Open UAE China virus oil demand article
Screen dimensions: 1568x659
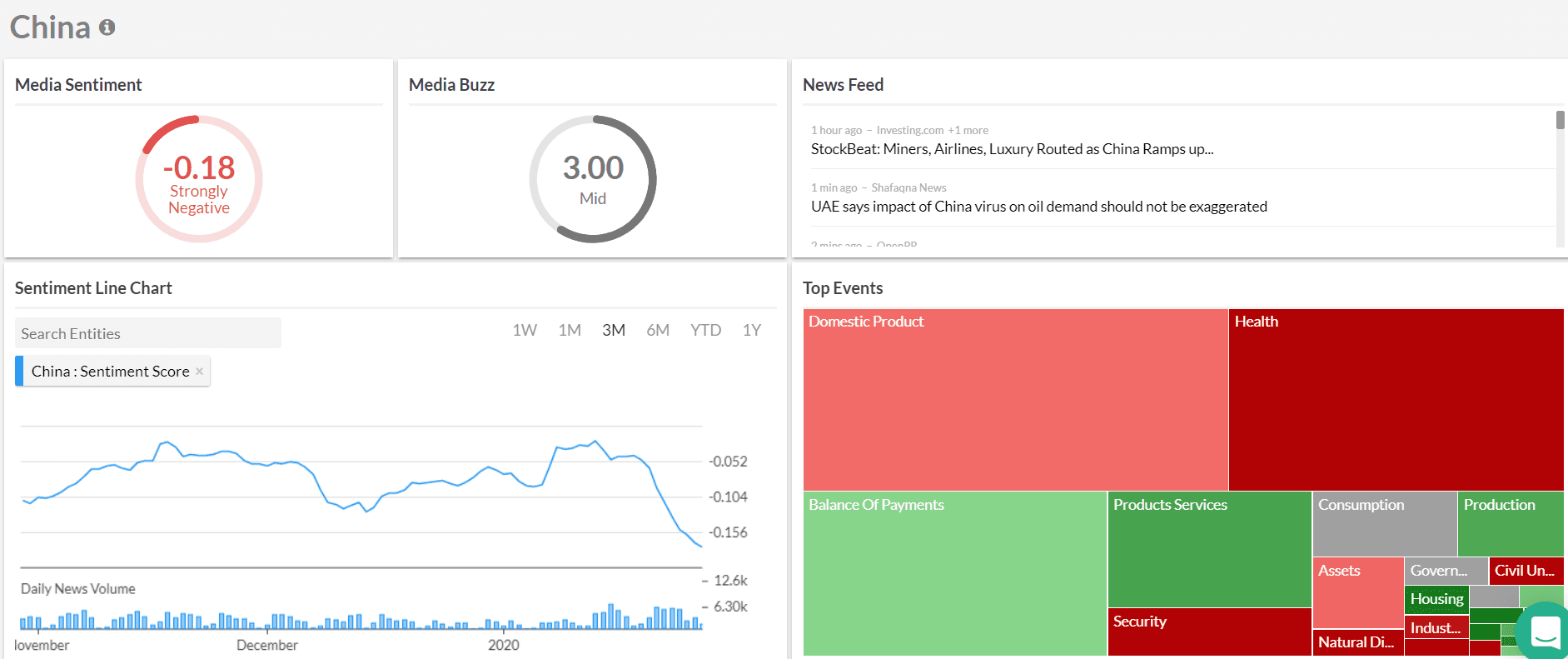click(x=1038, y=207)
